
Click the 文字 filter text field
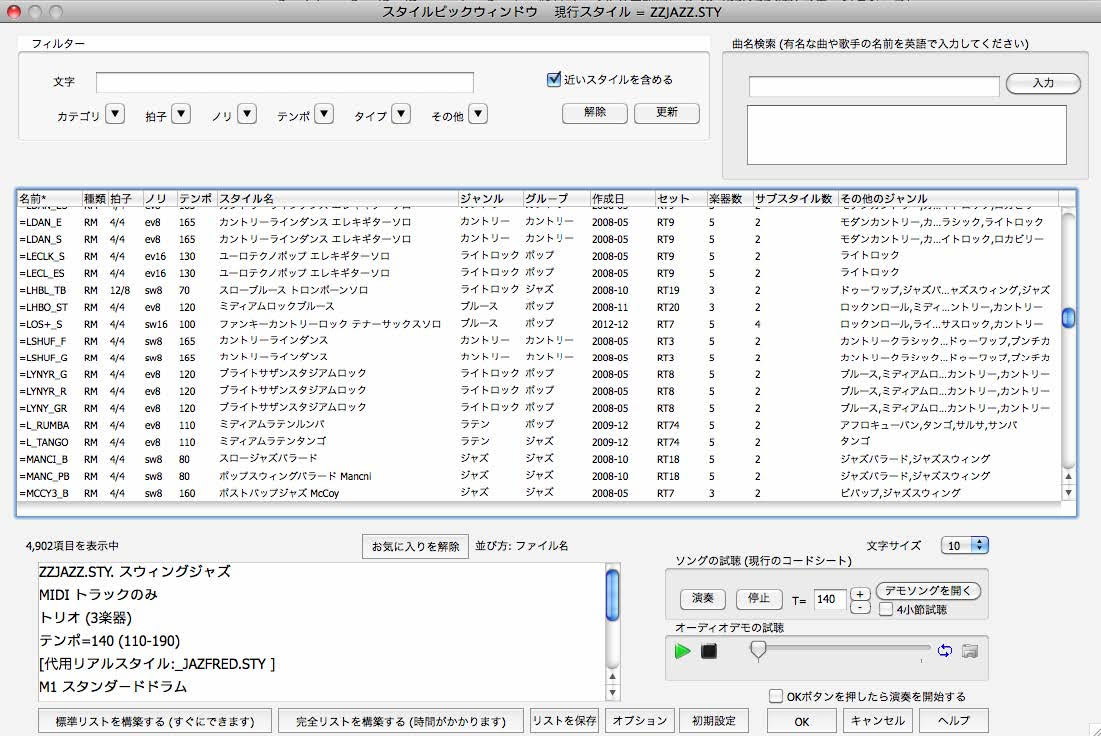tap(285, 82)
